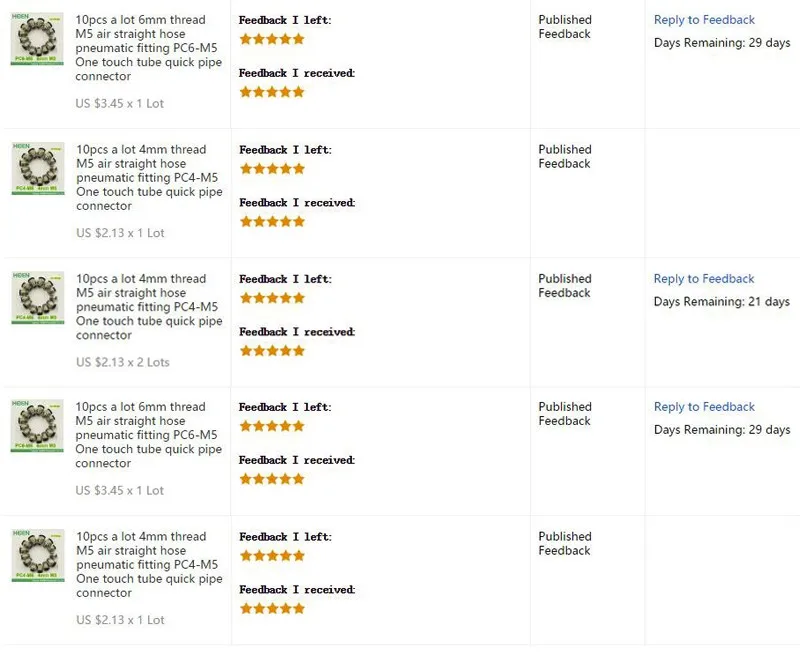The height and width of the screenshot is (667, 800).
Task: Click Published Feedback status in third row
Action: [x=565, y=286]
